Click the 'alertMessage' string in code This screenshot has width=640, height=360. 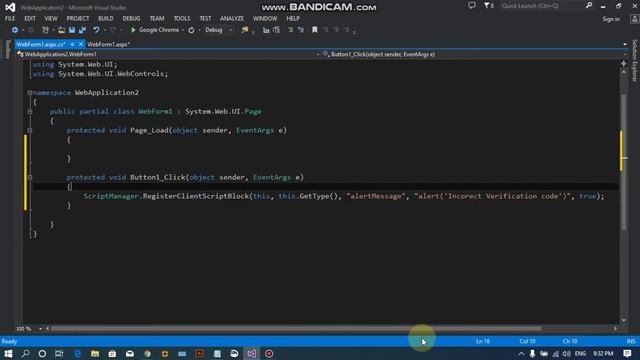376,196
